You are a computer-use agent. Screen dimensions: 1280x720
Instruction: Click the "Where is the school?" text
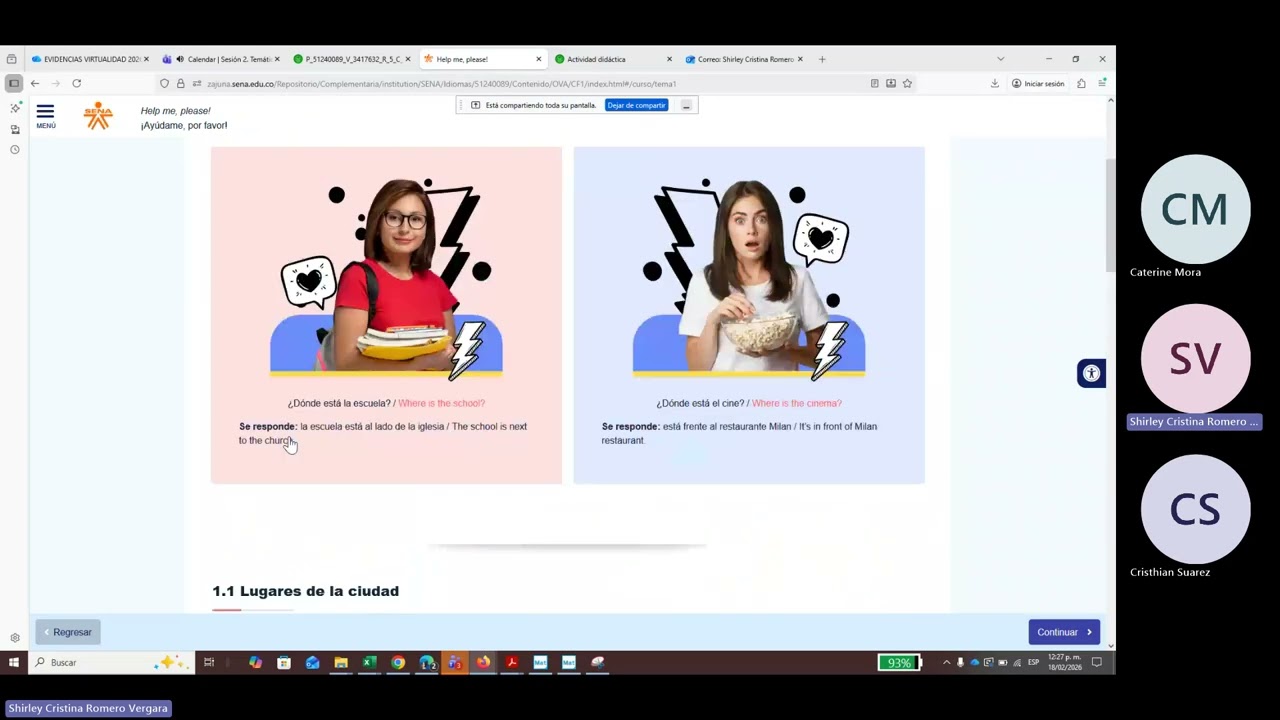[x=441, y=403]
